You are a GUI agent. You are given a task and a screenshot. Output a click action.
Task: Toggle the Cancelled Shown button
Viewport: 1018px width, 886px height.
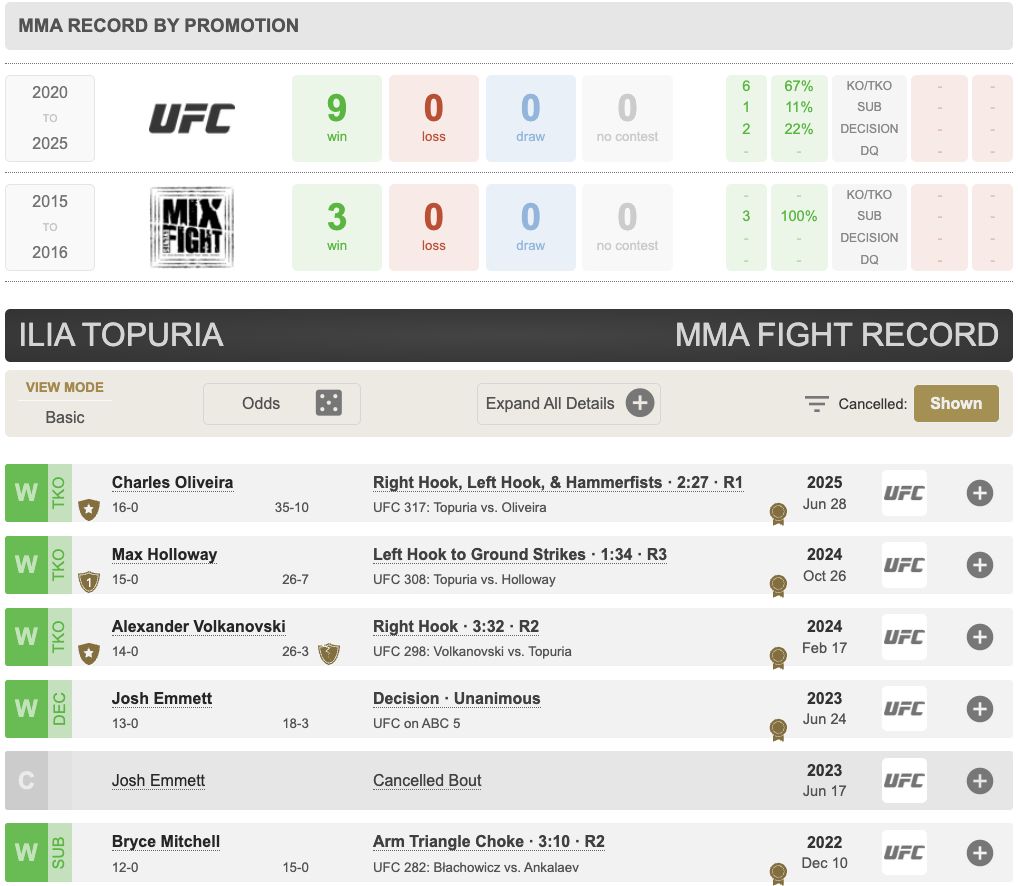click(x=956, y=404)
